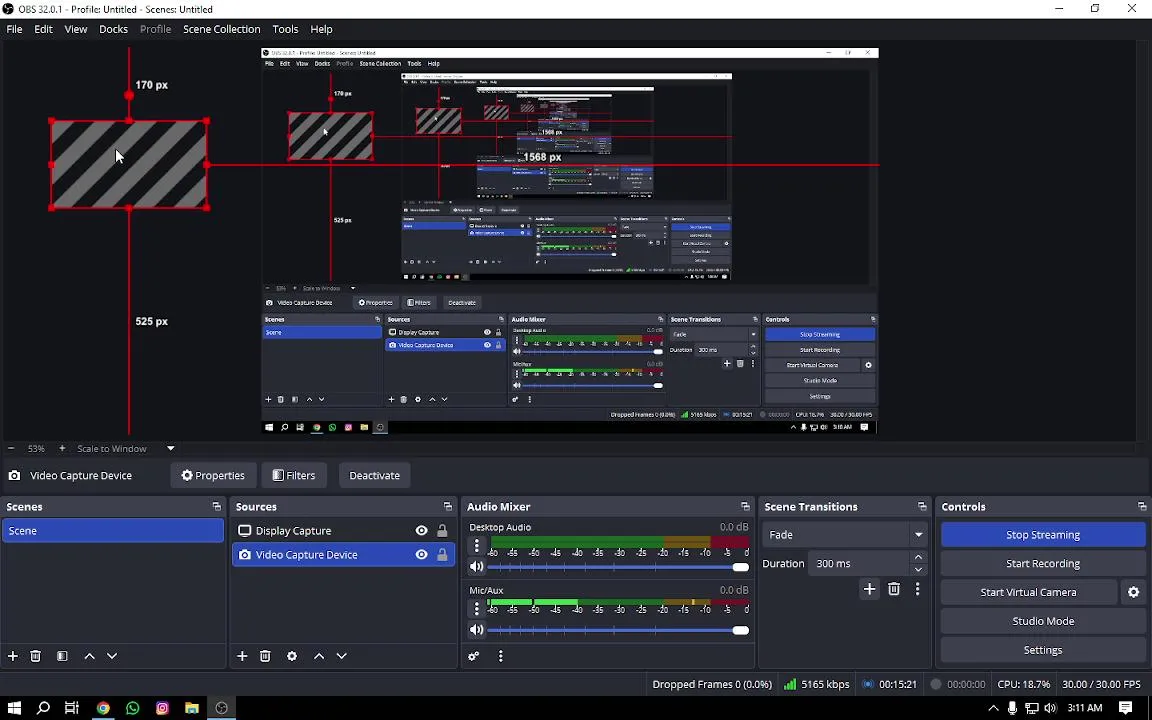This screenshot has height=720, width=1152.
Task: Open the Docks menu
Action: 113,29
